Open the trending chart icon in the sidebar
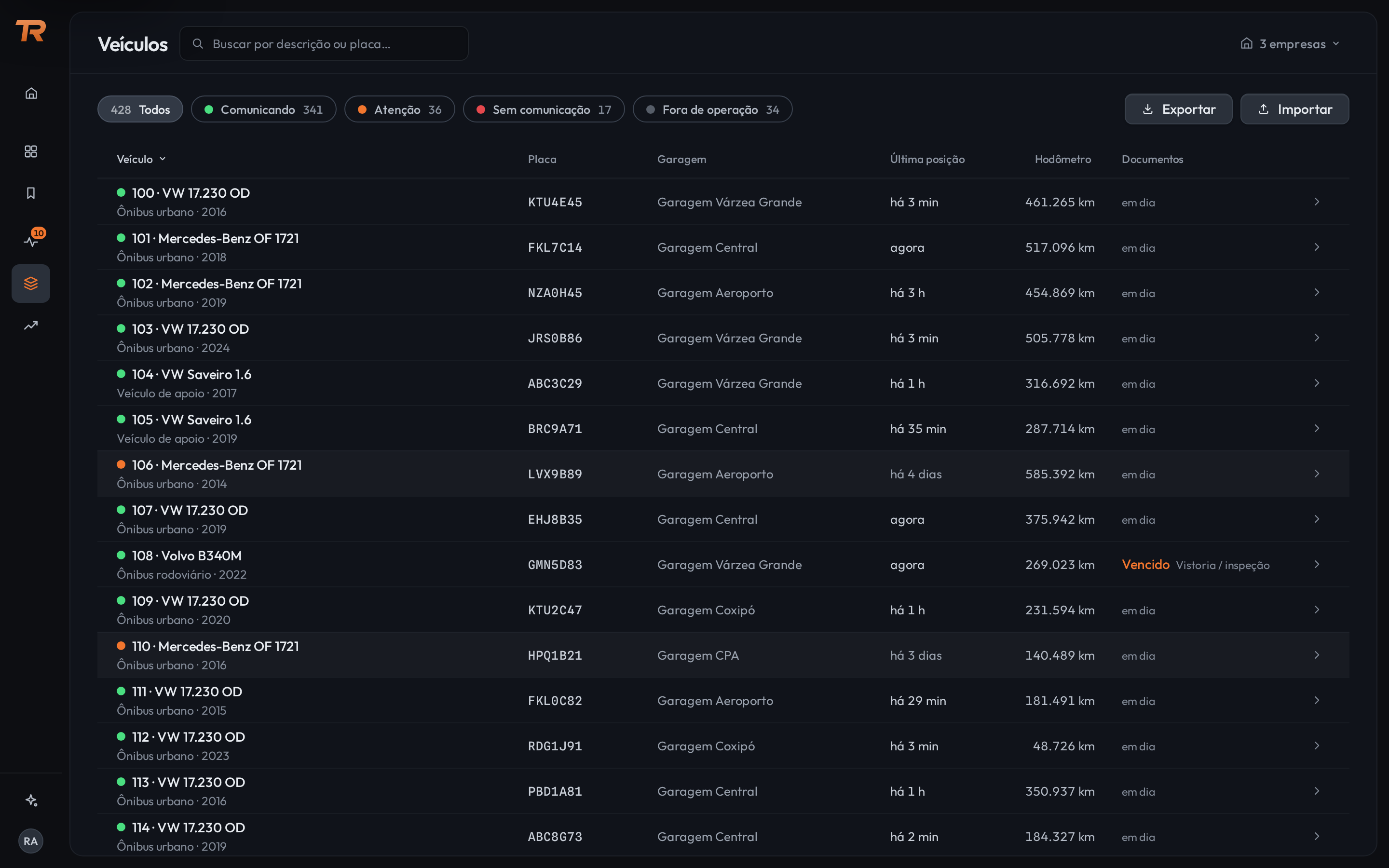Viewport: 1389px width, 868px height. point(31,325)
